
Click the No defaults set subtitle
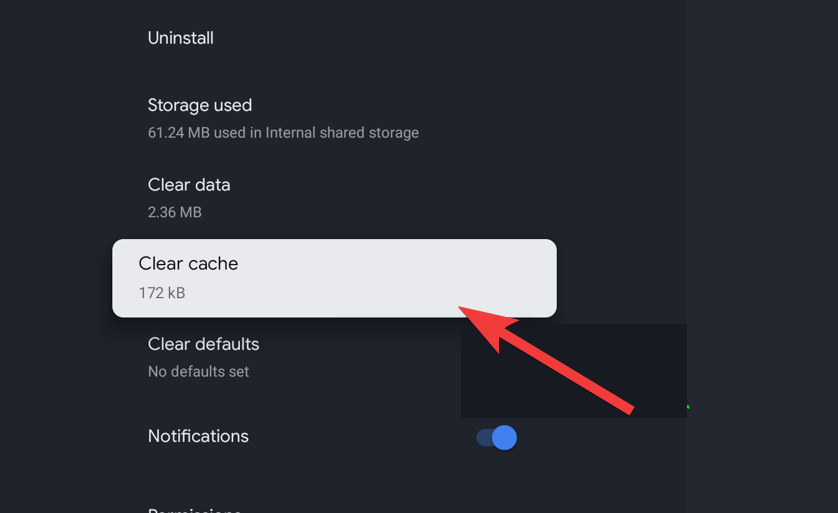pyautogui.click(x=198, y=371)
